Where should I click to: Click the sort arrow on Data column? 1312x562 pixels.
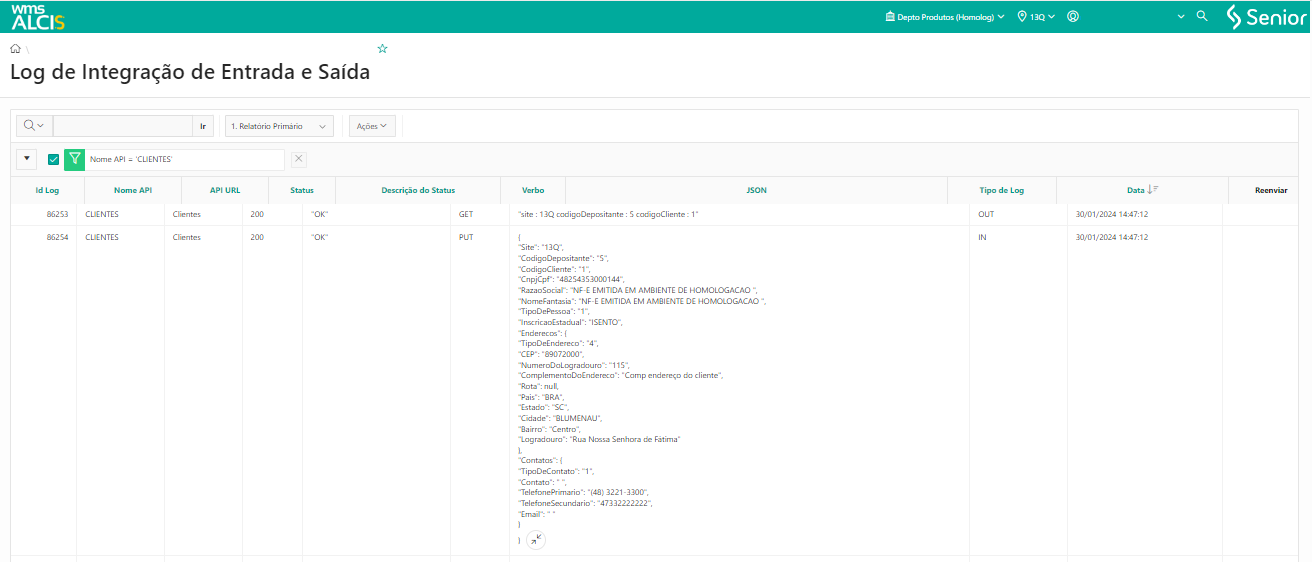(x=1154, y=190)
